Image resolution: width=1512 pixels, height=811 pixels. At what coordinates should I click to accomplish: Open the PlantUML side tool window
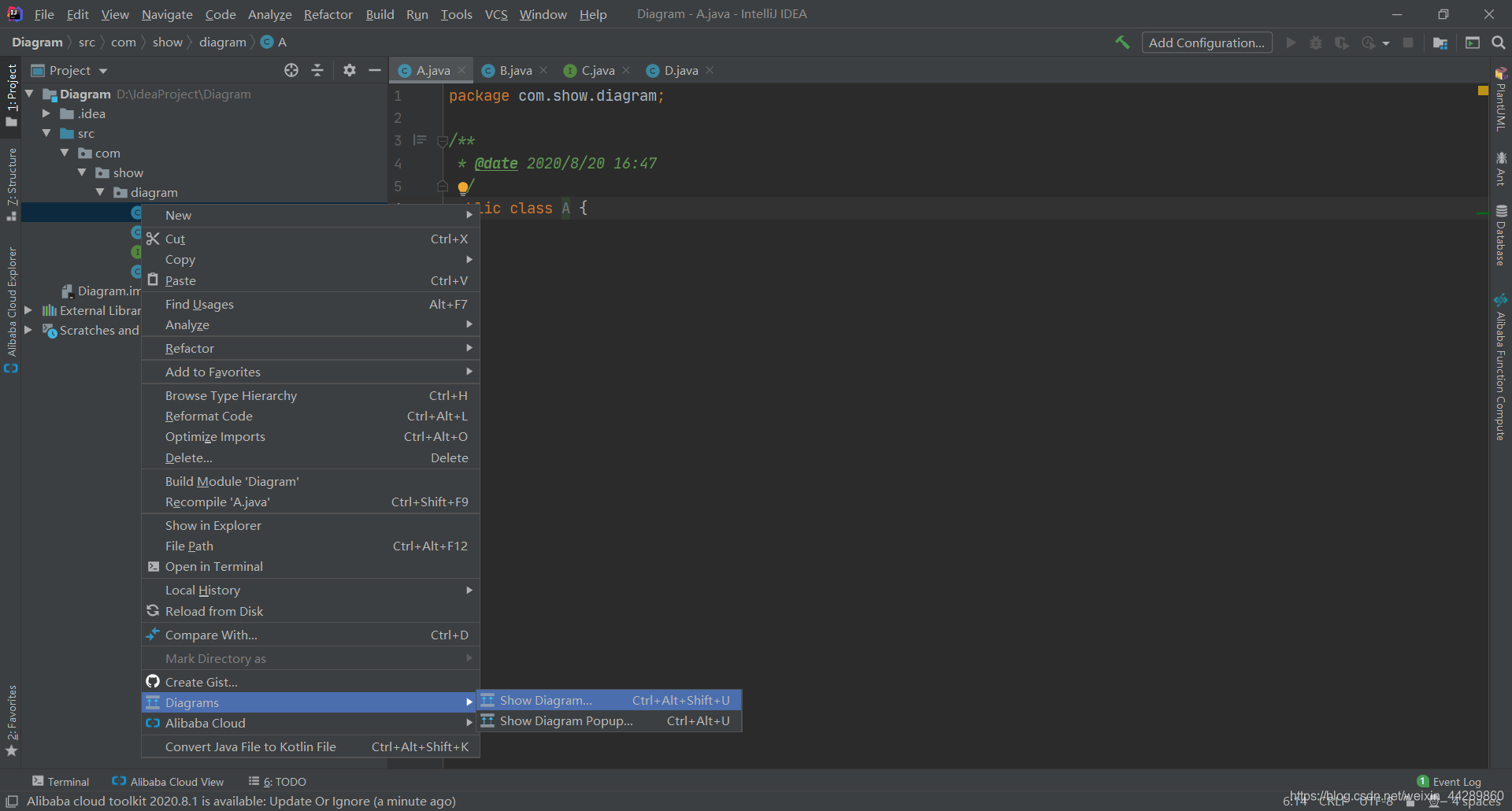point(1501,100)
